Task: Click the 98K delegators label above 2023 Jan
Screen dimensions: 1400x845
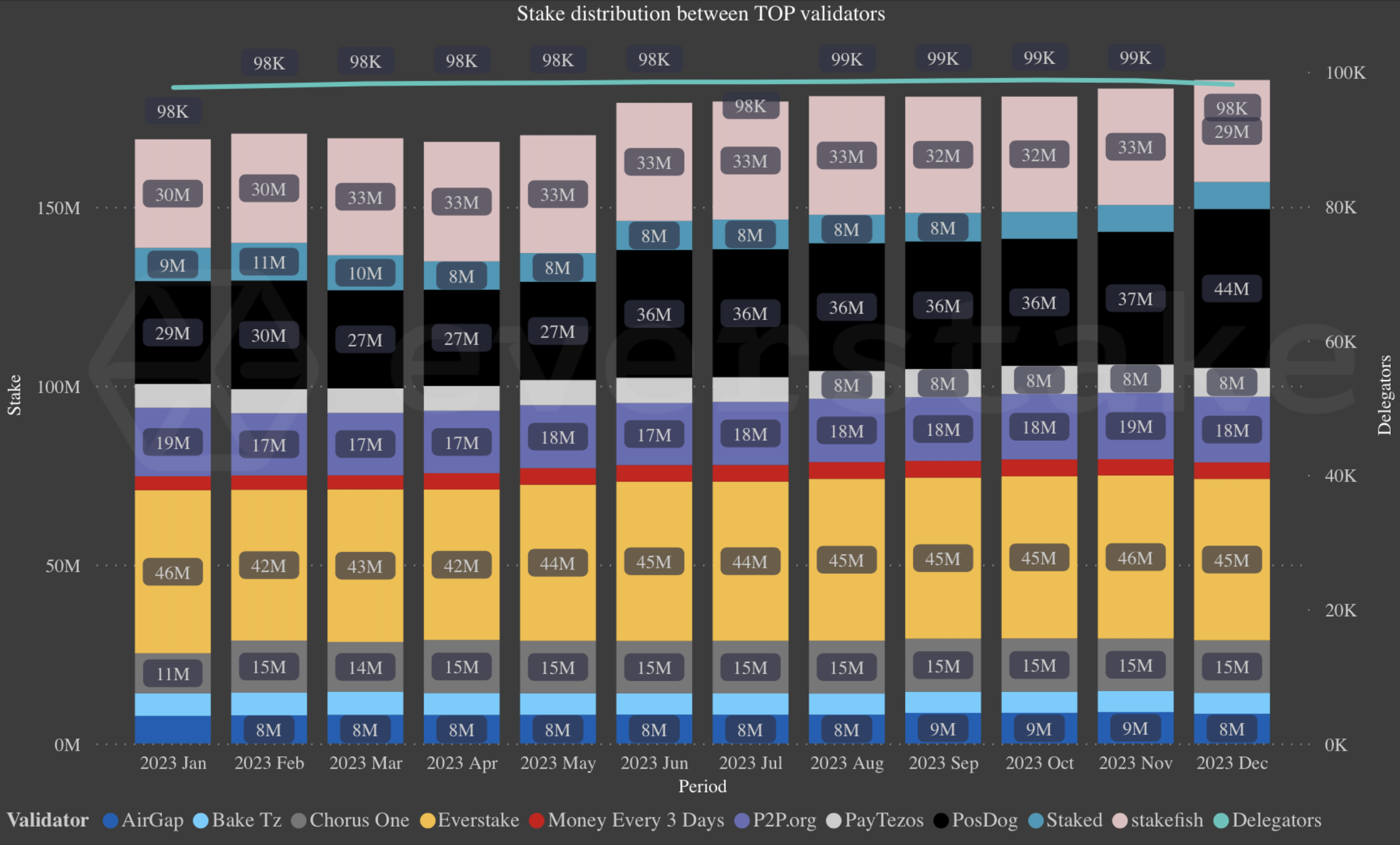Action: 173,111
